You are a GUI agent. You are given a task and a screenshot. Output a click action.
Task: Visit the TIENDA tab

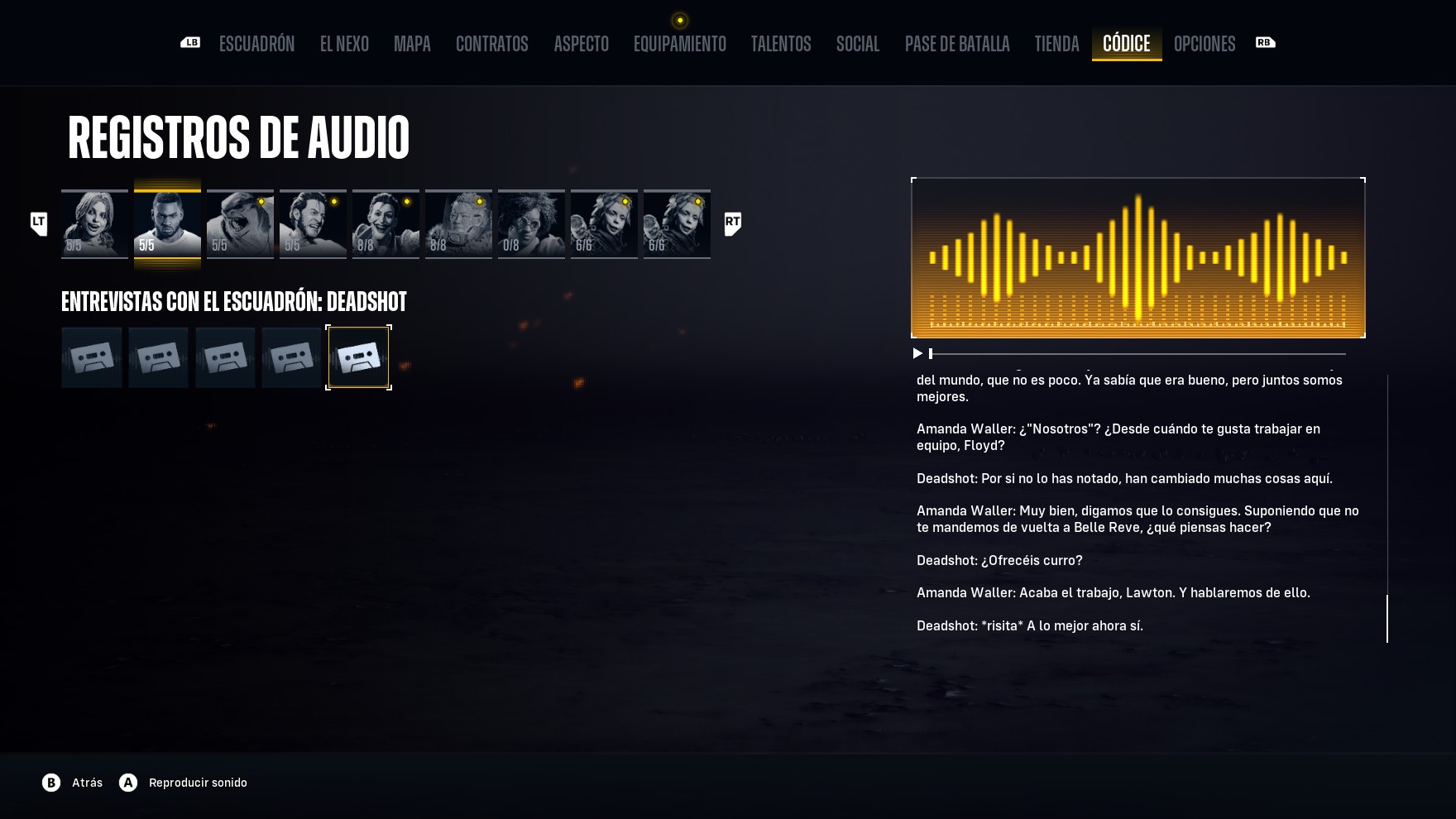(x=1056, y=44)
